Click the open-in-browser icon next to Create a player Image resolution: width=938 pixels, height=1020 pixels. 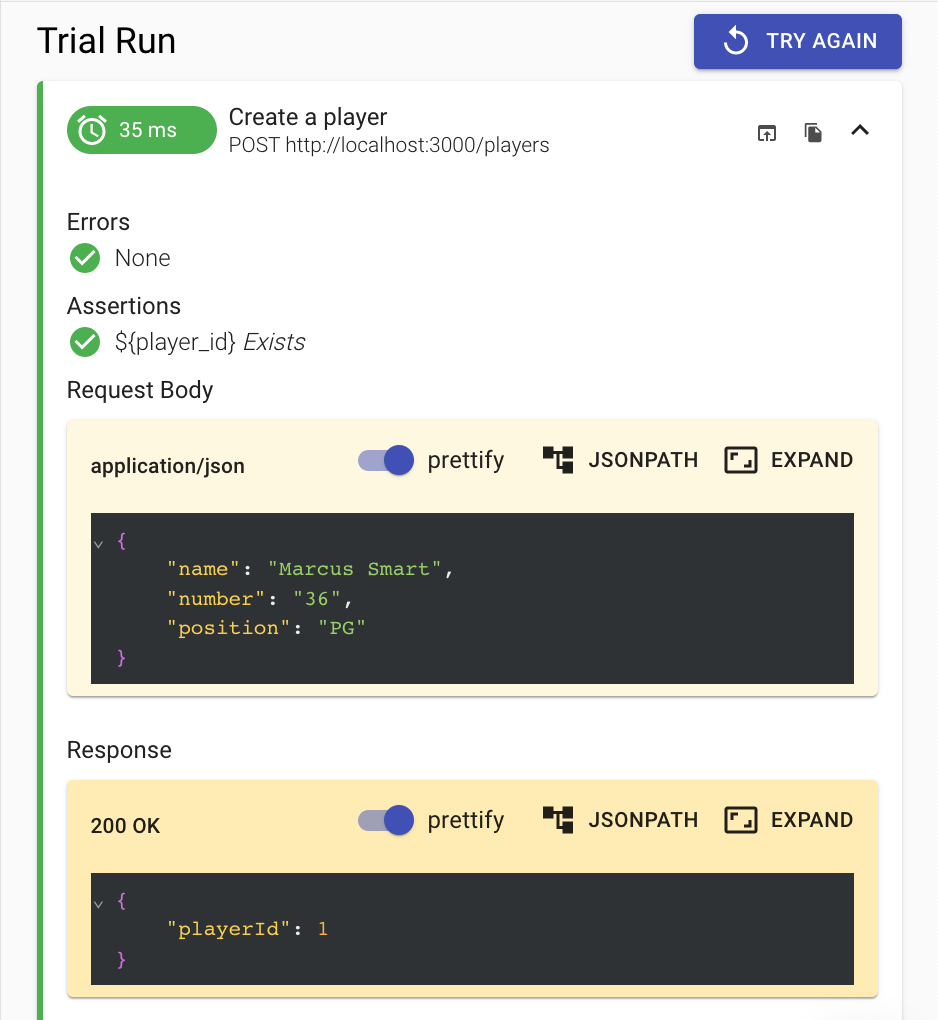point(767,133)
